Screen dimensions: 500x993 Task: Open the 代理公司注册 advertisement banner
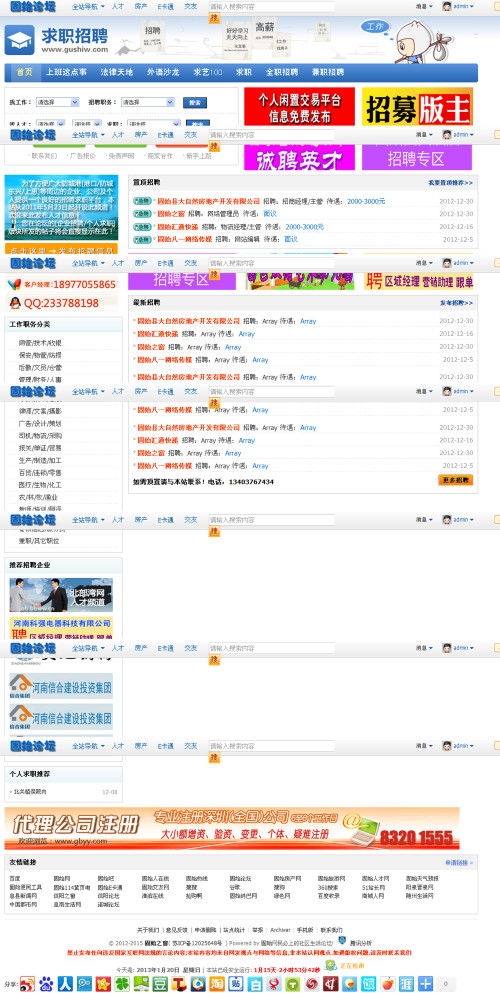coord(232,828)
